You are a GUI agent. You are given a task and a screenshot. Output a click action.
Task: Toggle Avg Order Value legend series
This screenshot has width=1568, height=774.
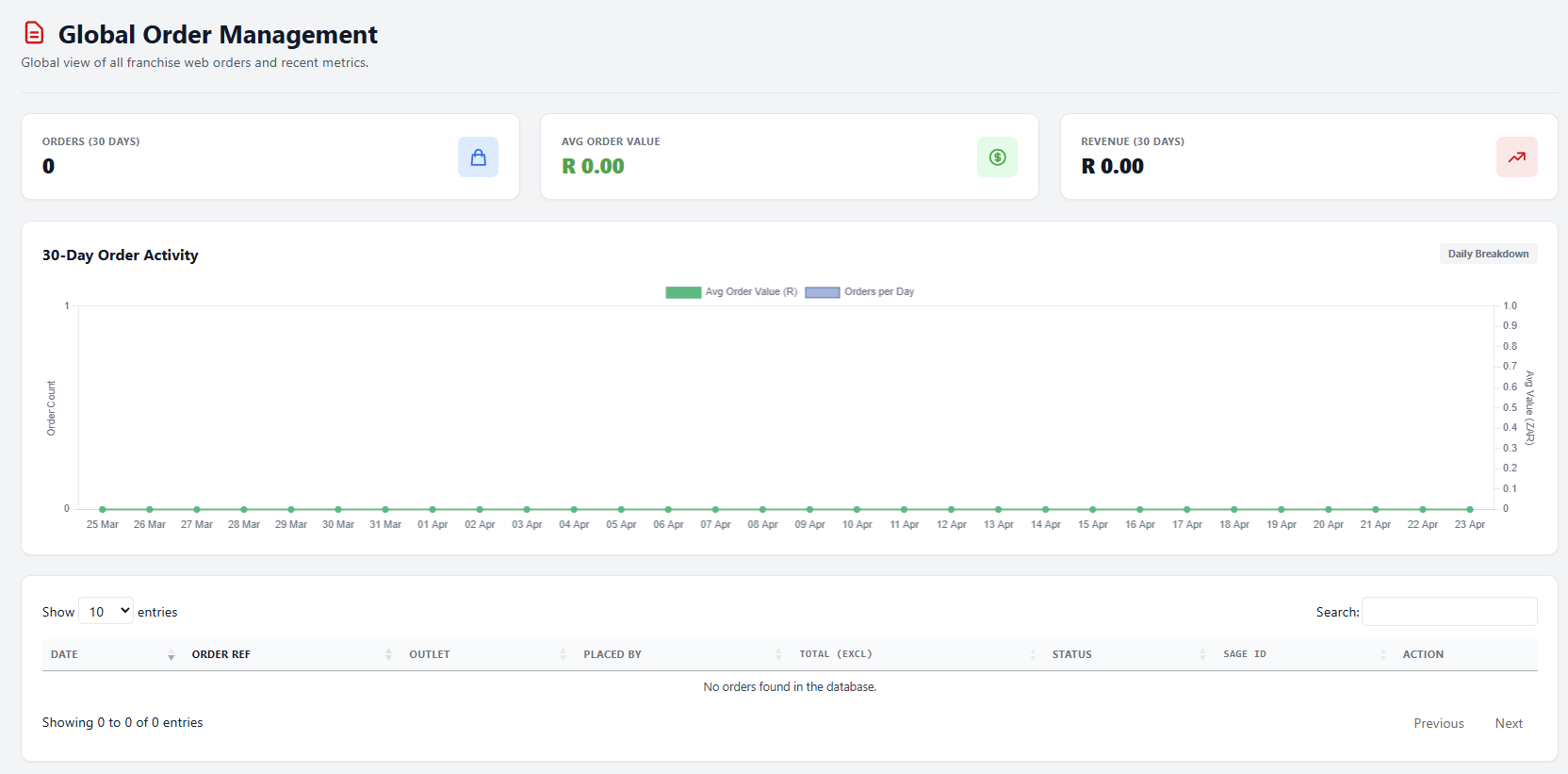point(731,292)
